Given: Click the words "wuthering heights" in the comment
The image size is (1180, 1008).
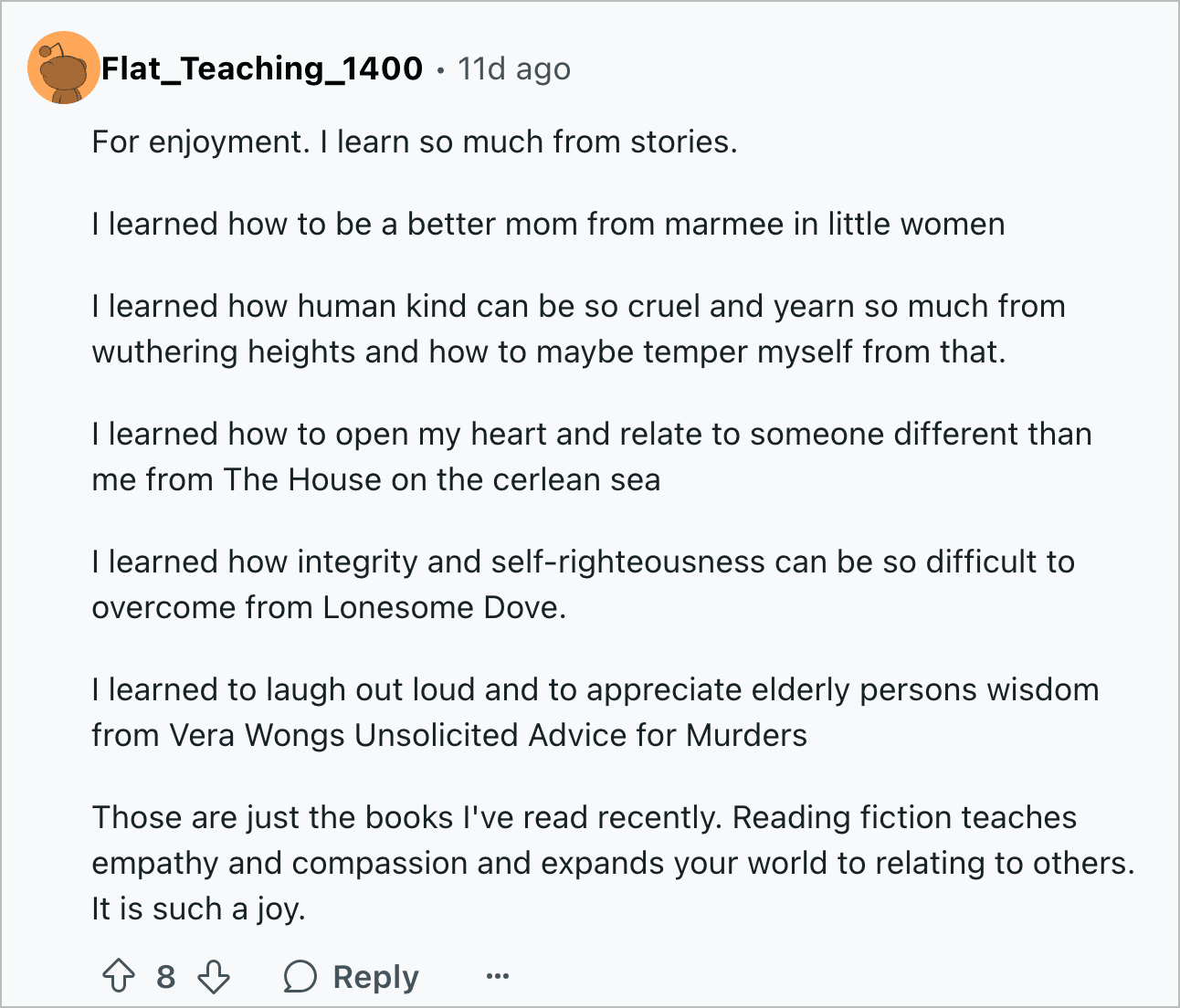Looking at the screenshot, I should (x=224, y=352).
